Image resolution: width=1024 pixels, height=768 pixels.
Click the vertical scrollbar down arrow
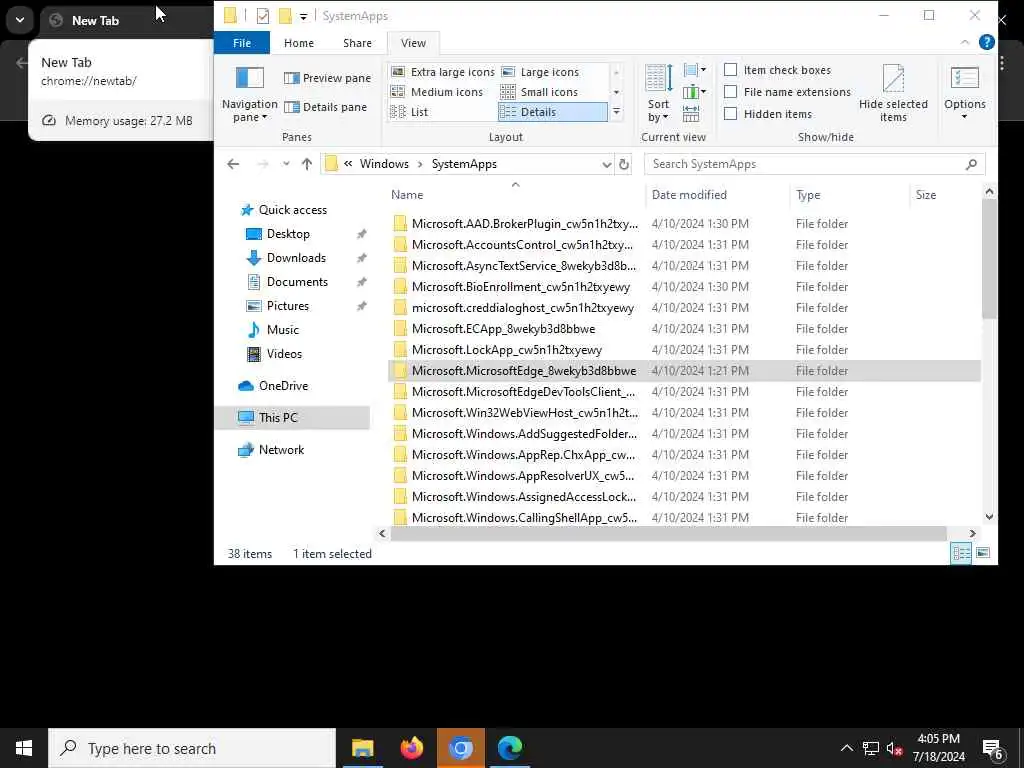pos(989,517)
